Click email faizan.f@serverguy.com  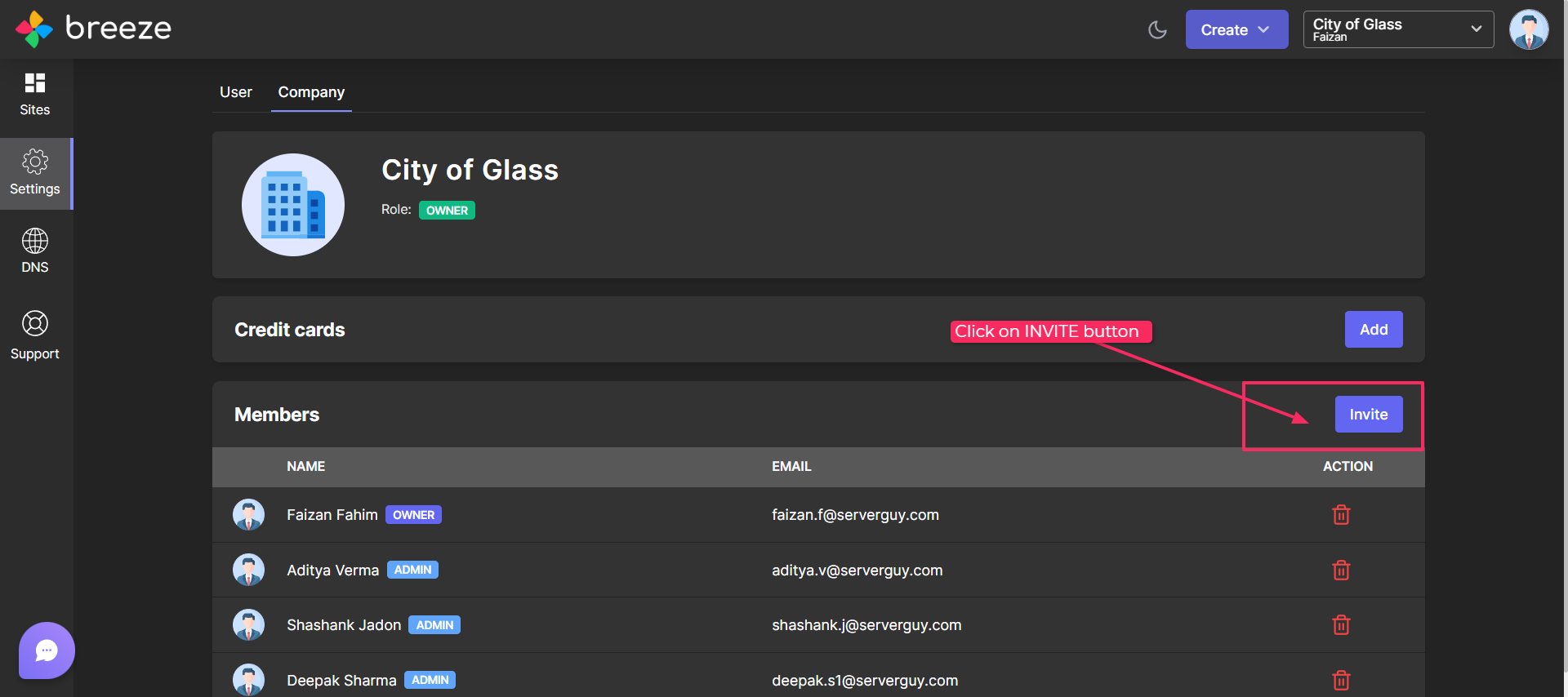(855, 515)
